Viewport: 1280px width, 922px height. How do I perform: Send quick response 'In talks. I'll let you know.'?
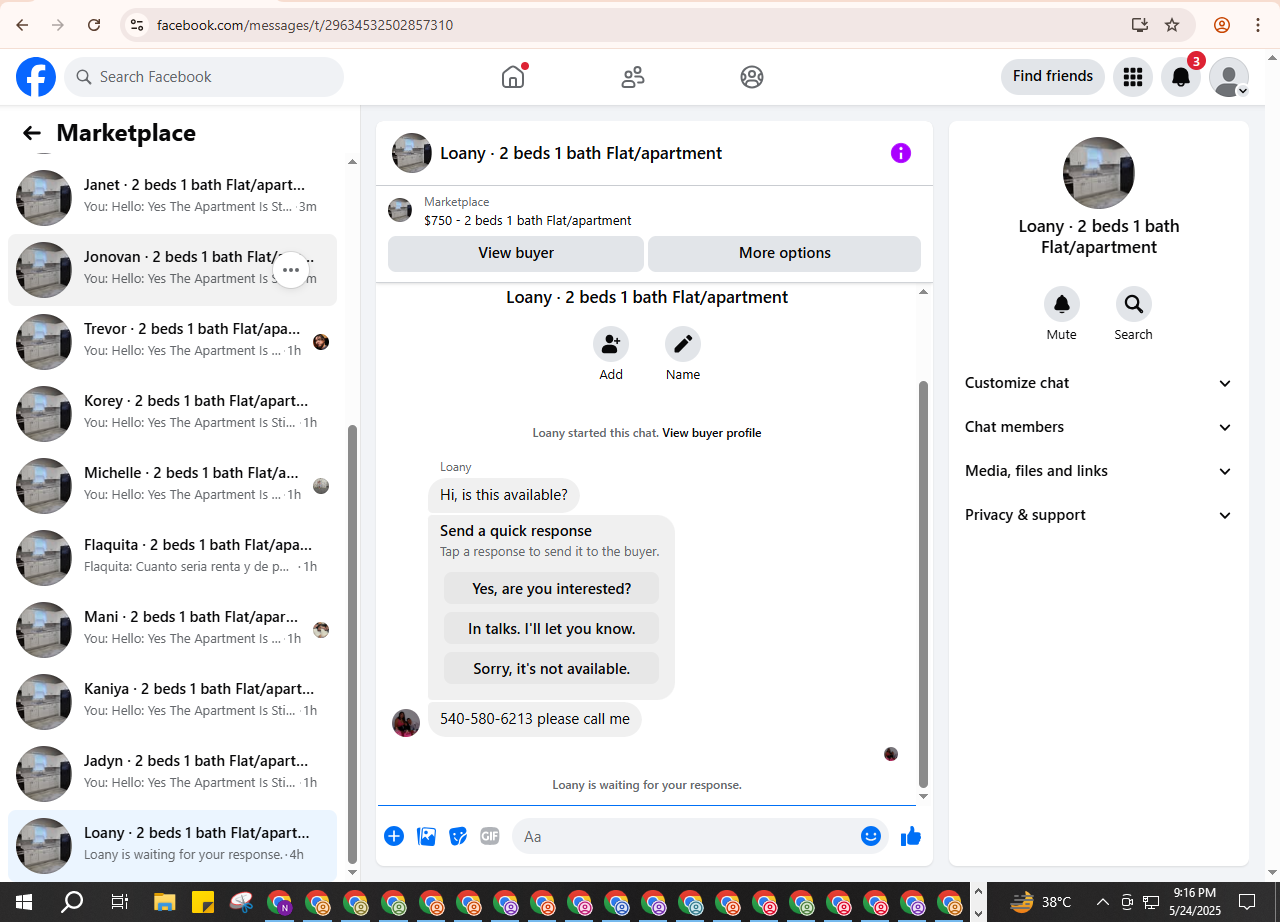point(552,629)
